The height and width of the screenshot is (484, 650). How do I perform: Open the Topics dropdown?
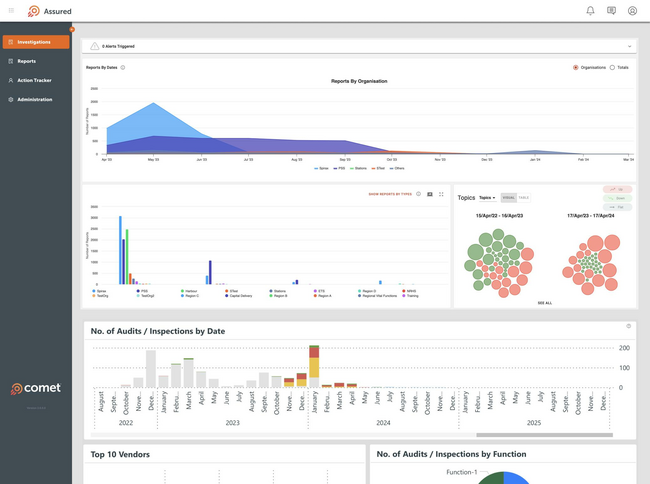(x=487, y=198)
